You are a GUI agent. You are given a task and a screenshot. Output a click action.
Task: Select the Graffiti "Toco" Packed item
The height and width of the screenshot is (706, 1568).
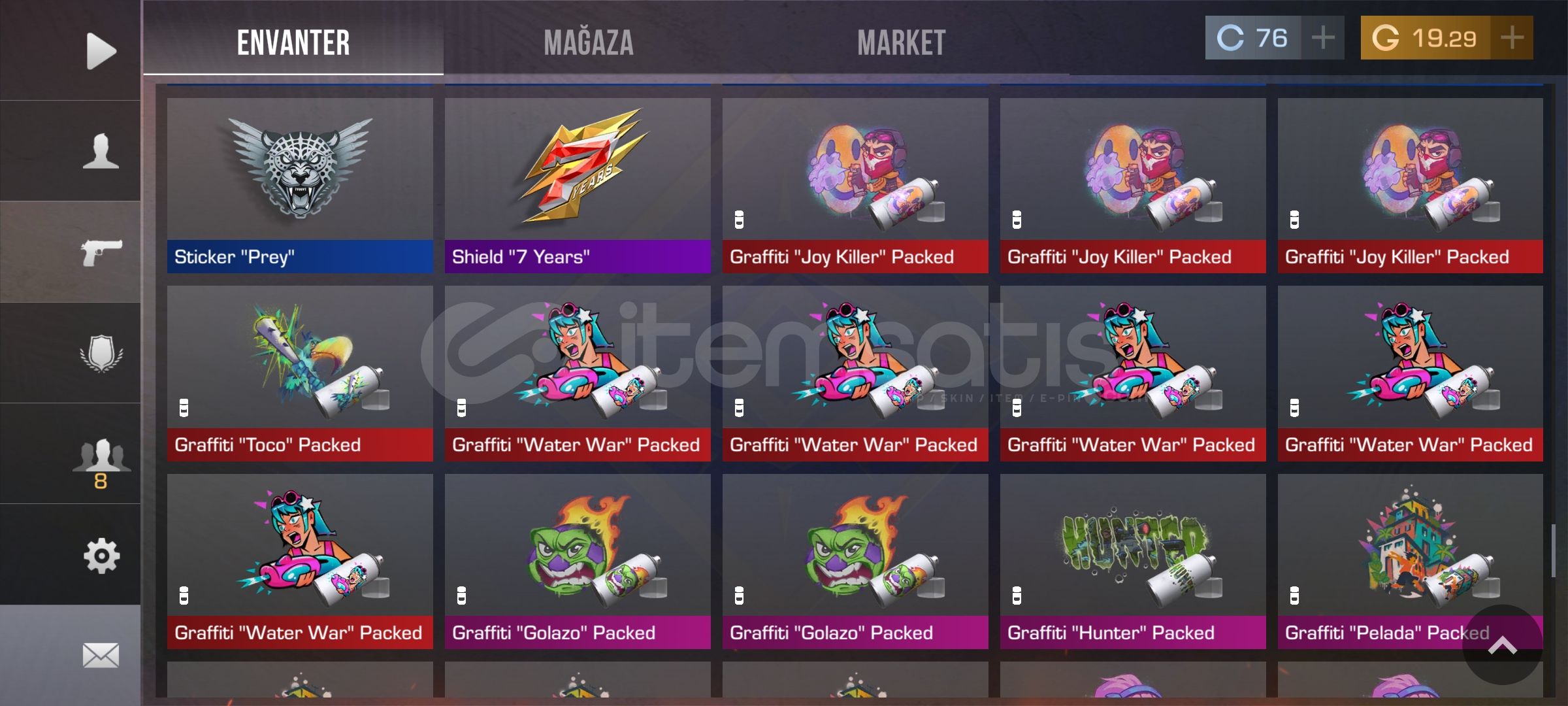[x=300, y=373]
